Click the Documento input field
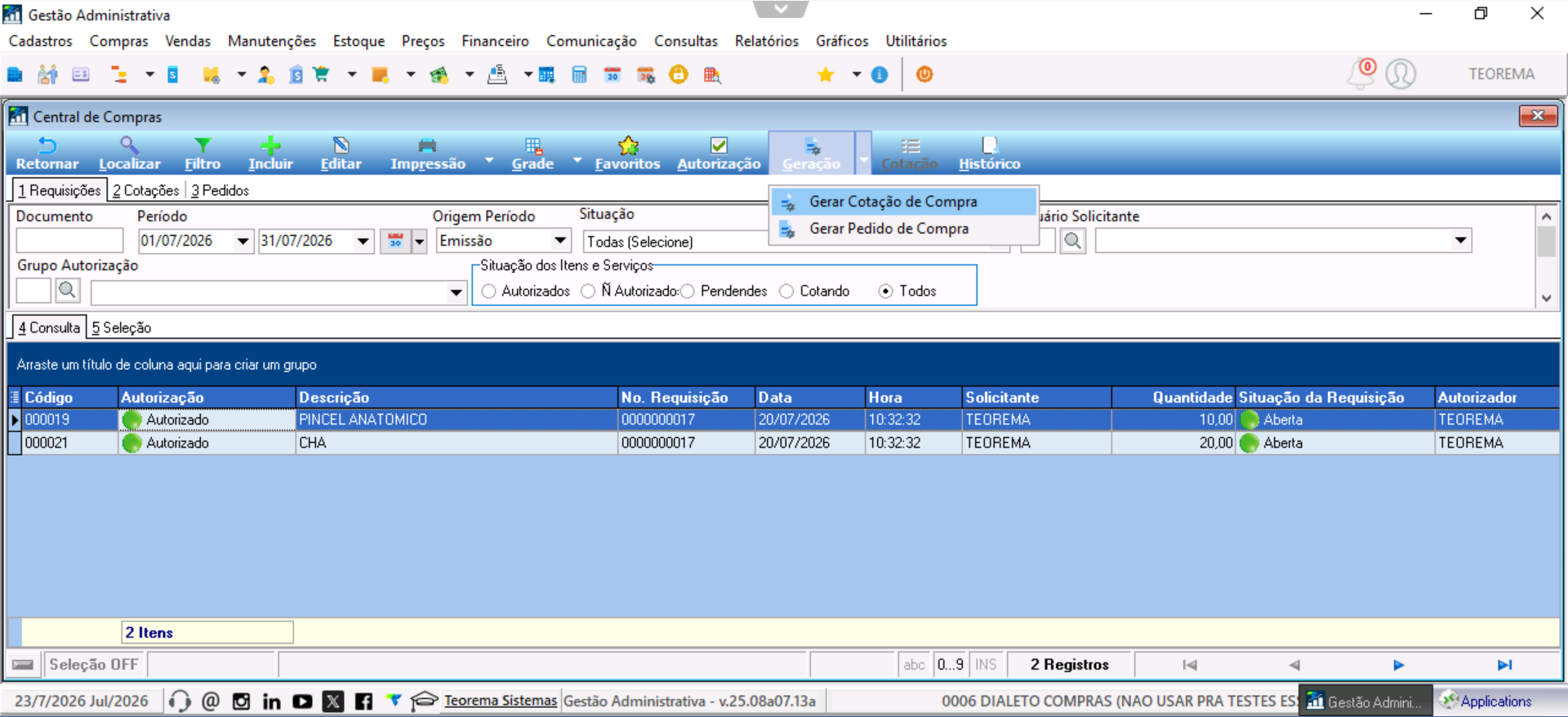Image resolution: width=1568 pixels, height=717 pixels. [x=69, y=241]
